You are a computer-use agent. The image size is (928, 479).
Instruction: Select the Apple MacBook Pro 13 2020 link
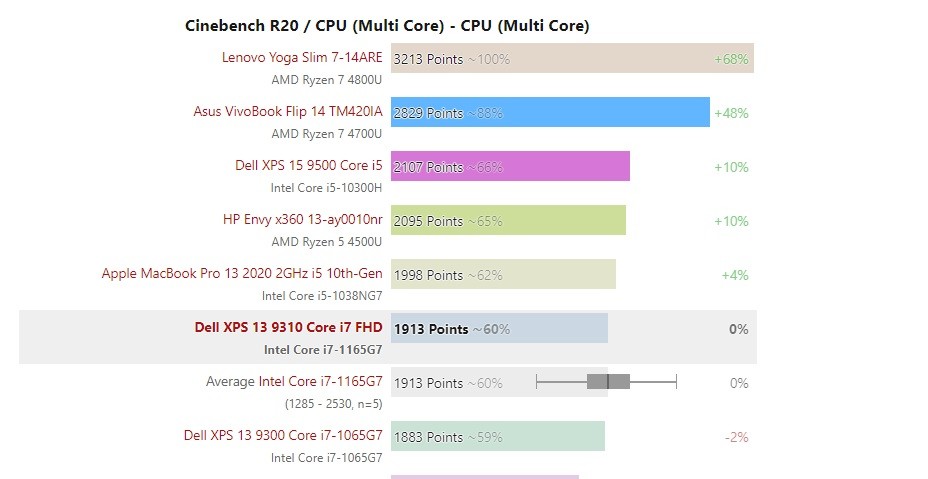pos(242,273)
